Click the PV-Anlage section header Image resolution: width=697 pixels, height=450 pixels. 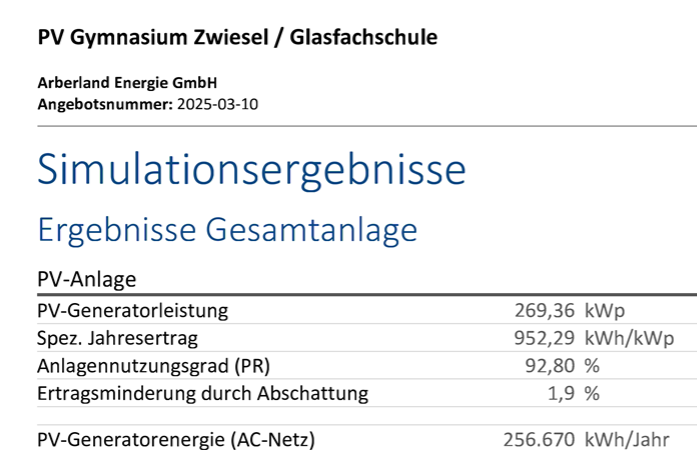click(x=86, y=279)
